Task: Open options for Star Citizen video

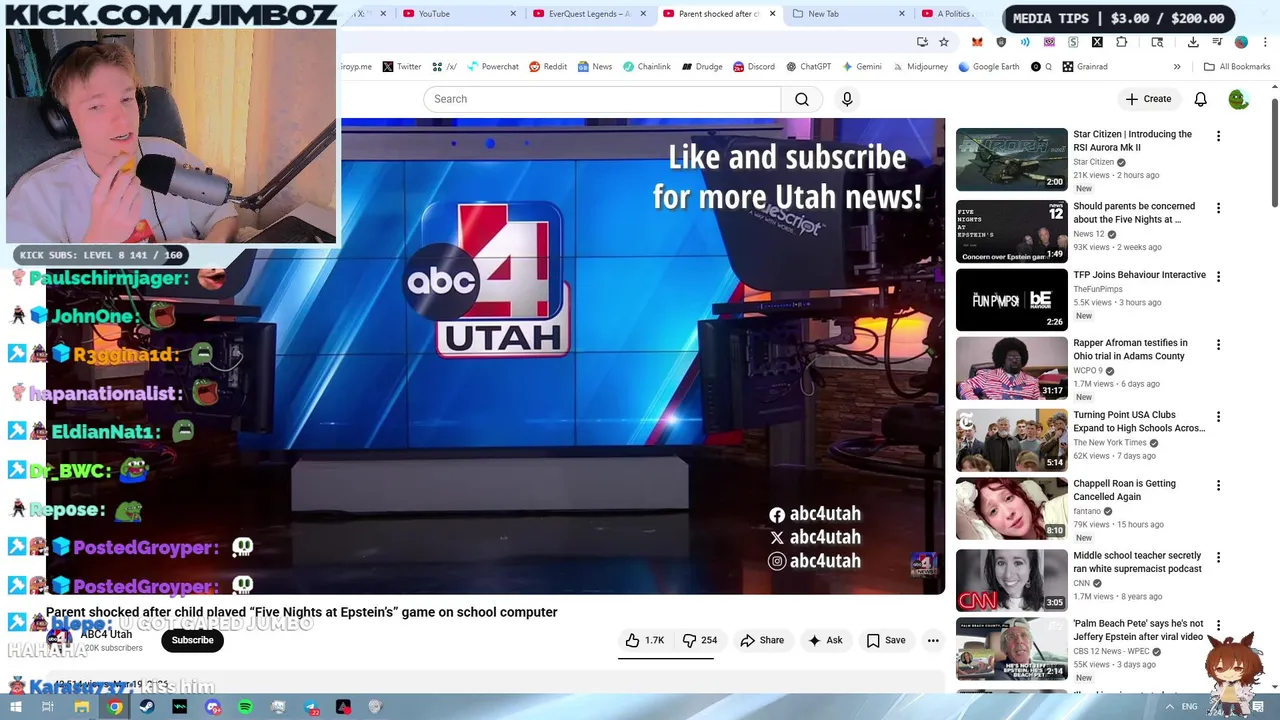Action: [x=1218, y=136]
